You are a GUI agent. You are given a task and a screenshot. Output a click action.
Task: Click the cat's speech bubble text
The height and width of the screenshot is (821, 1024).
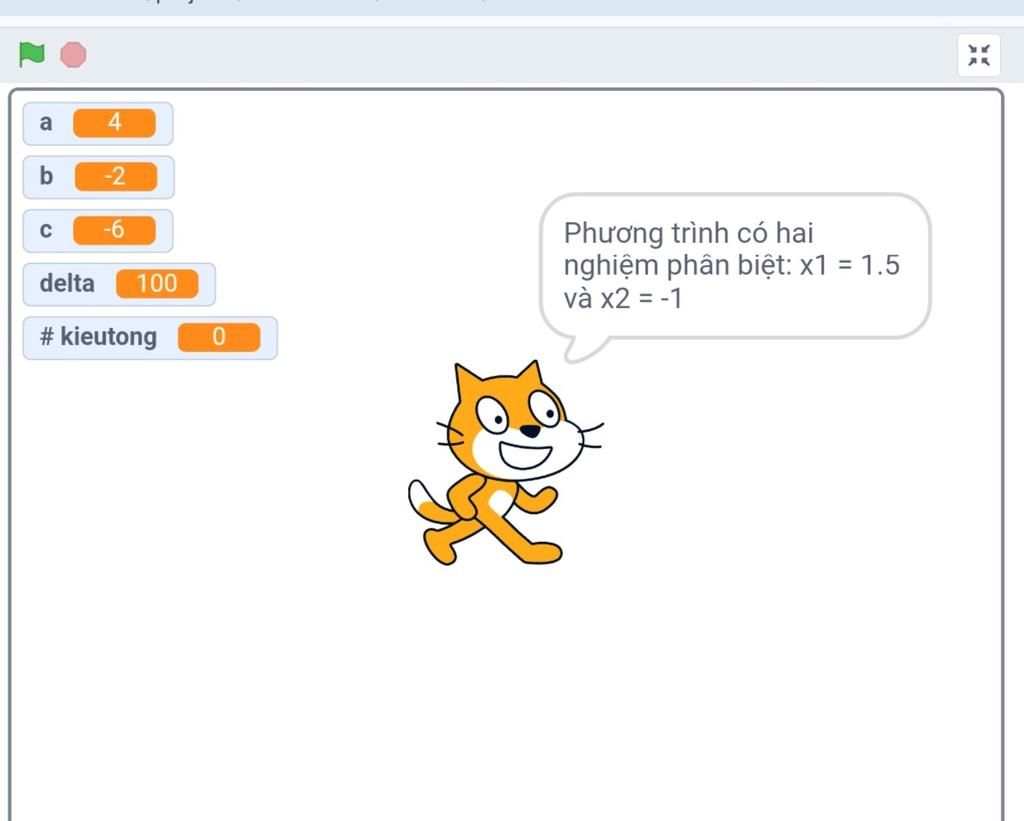pyautogui.click(x=731, y=266)
